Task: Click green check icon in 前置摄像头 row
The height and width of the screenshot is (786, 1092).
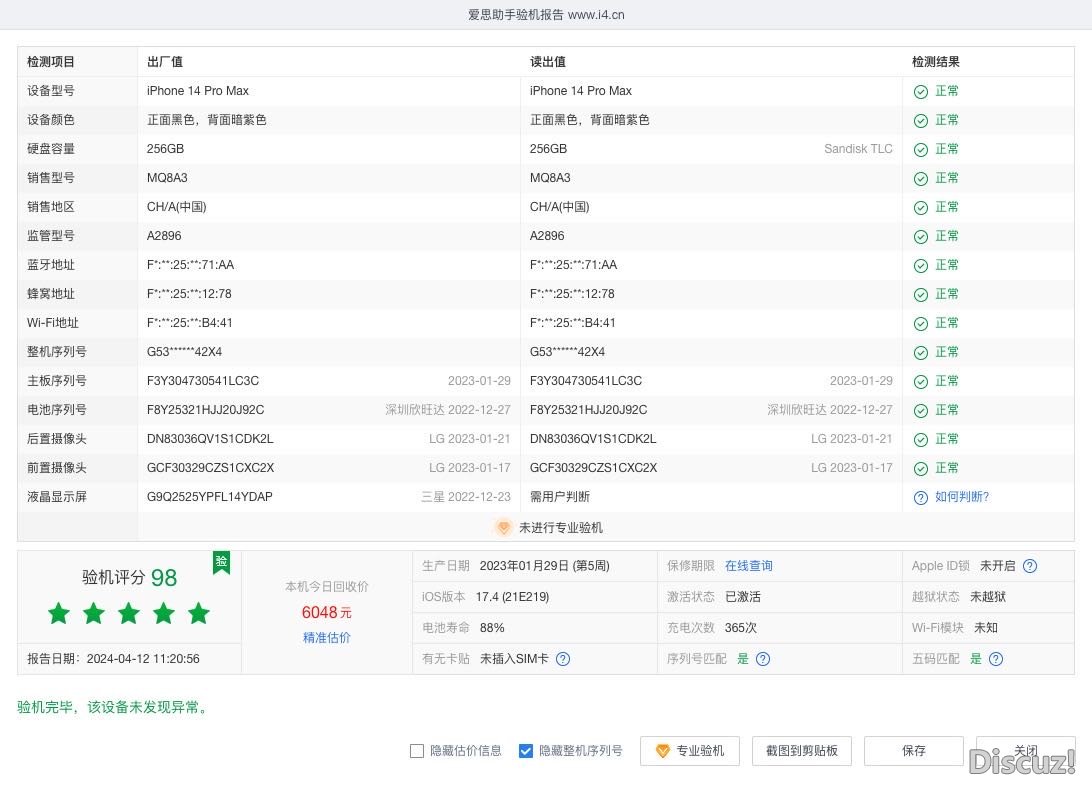Action: [x=921, y=469]
